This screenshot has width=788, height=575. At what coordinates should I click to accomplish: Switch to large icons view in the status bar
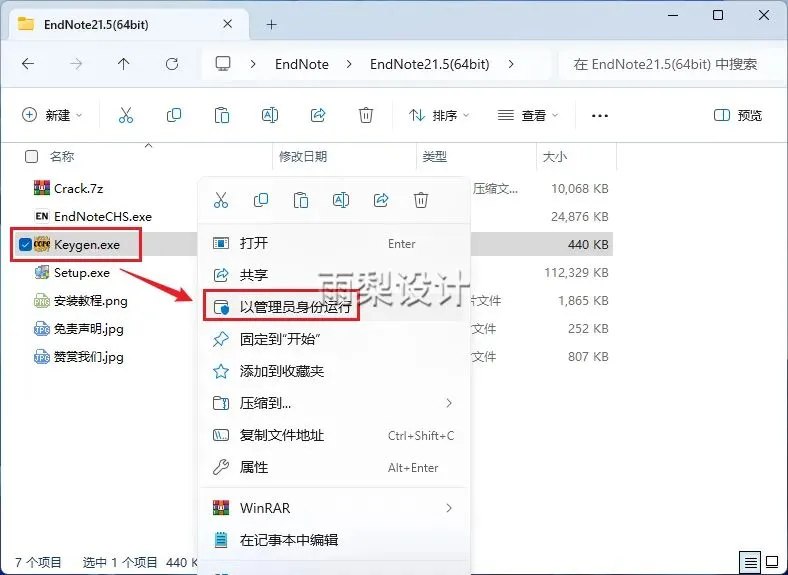point(772,562)
